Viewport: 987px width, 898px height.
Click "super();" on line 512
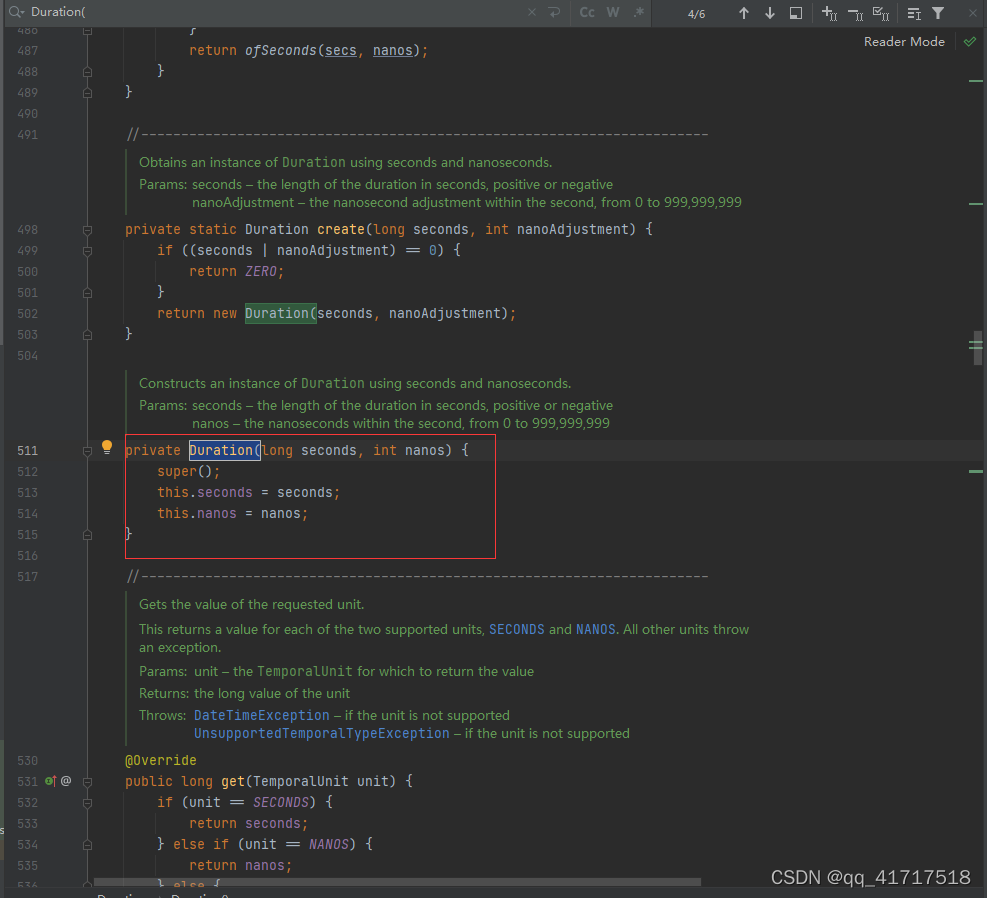(189, 471)
